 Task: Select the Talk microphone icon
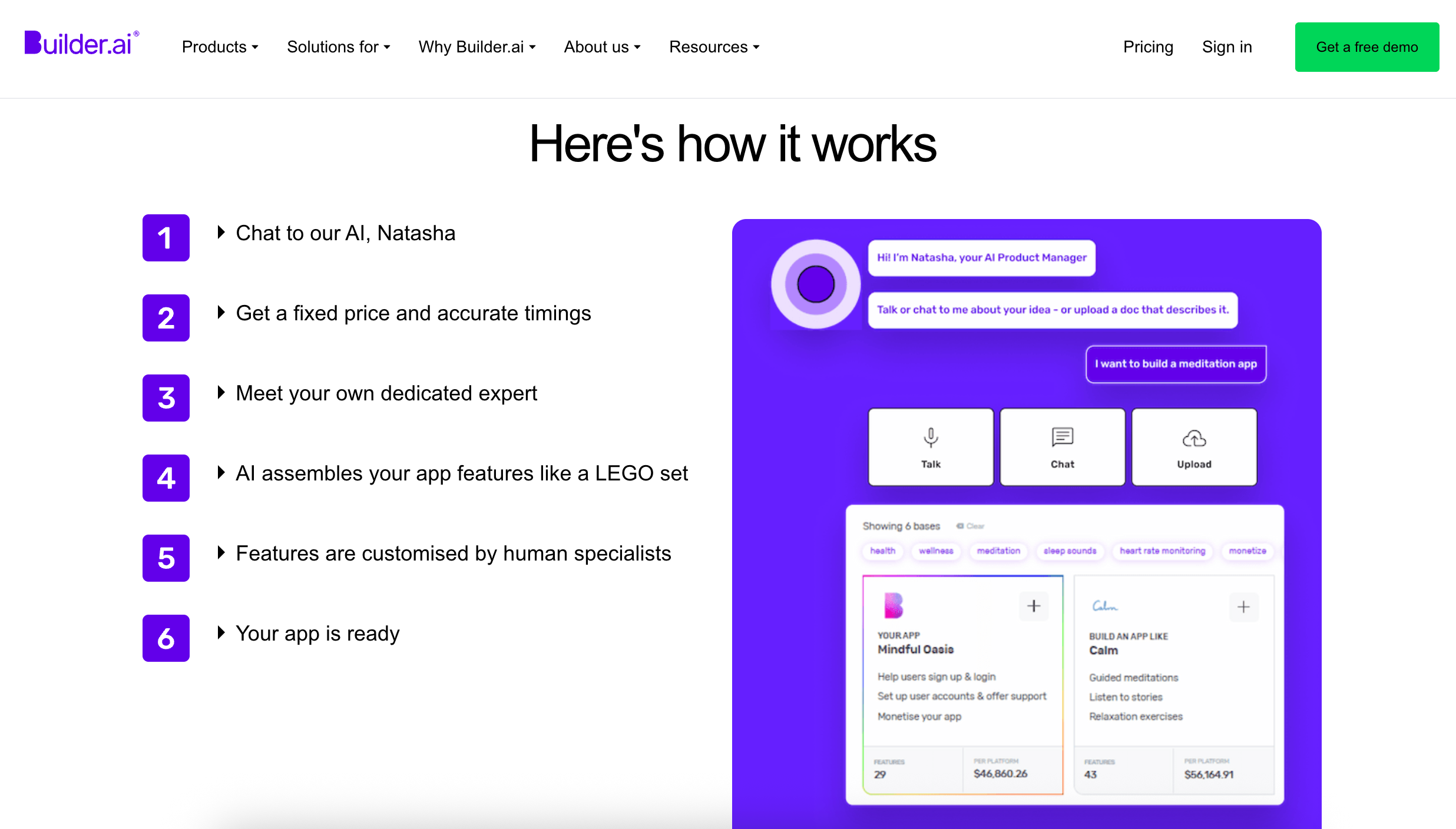930,439
